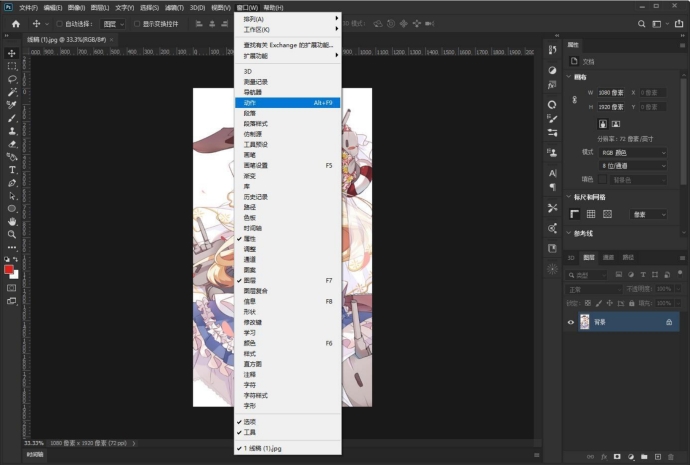The image size is (690, 465).
Task: Click the link width and height chain icon
Action: [575, 100]
